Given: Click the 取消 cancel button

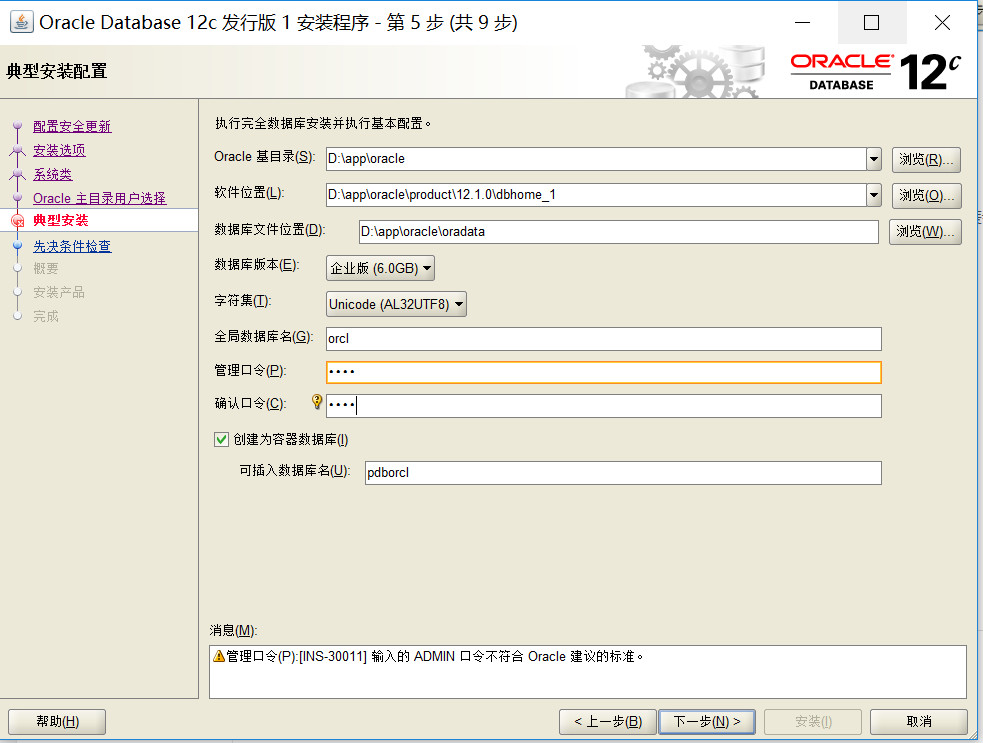Looking at the screenshot, I should [919, 722].
